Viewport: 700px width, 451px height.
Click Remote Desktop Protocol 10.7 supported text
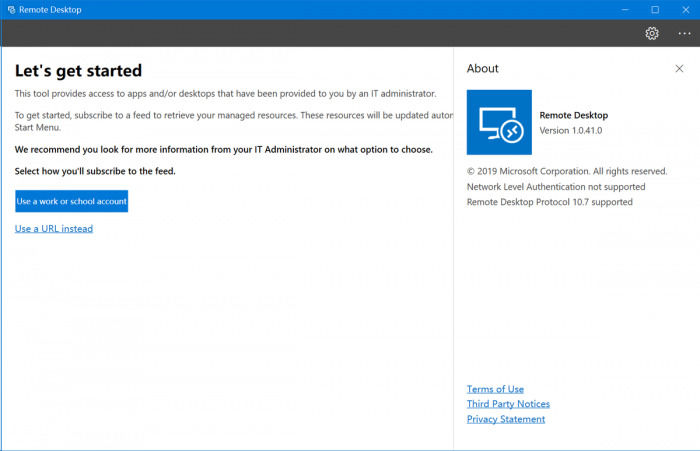pos(550,202)
